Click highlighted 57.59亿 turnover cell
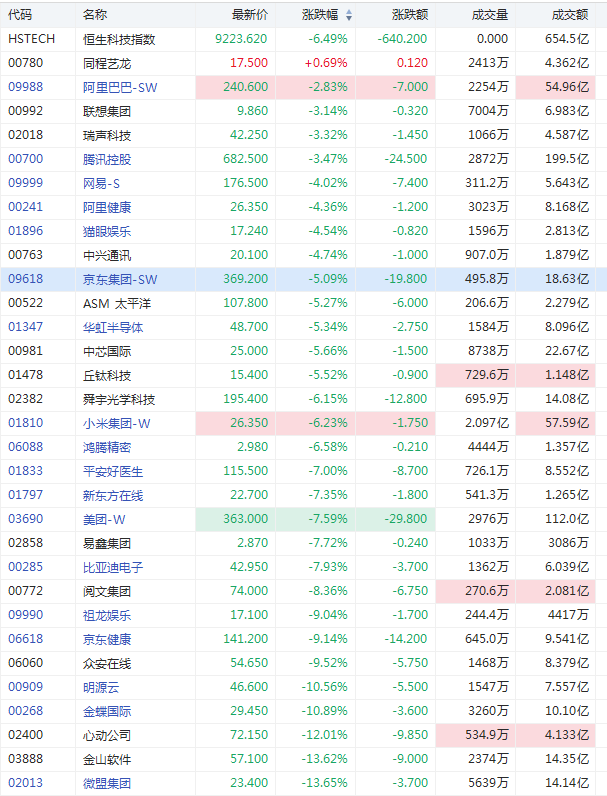 (x=555, y=423)
